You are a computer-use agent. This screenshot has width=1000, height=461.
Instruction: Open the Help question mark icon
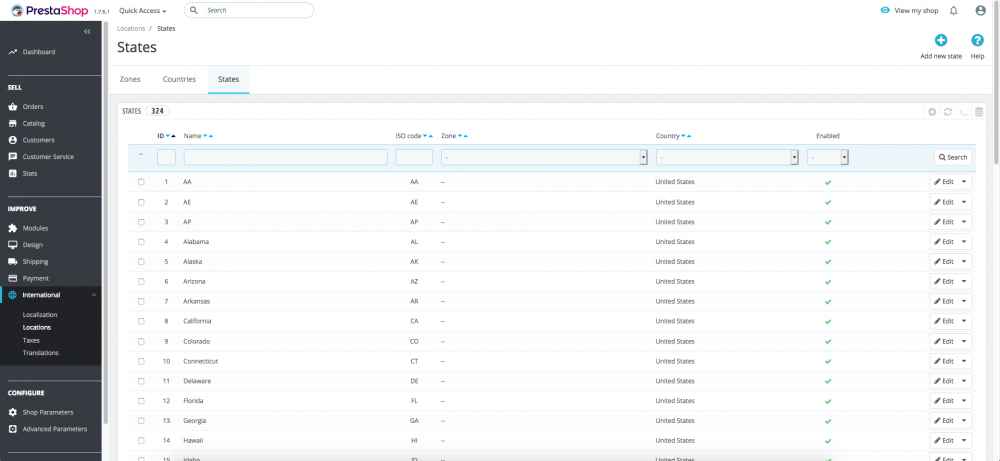977,40
